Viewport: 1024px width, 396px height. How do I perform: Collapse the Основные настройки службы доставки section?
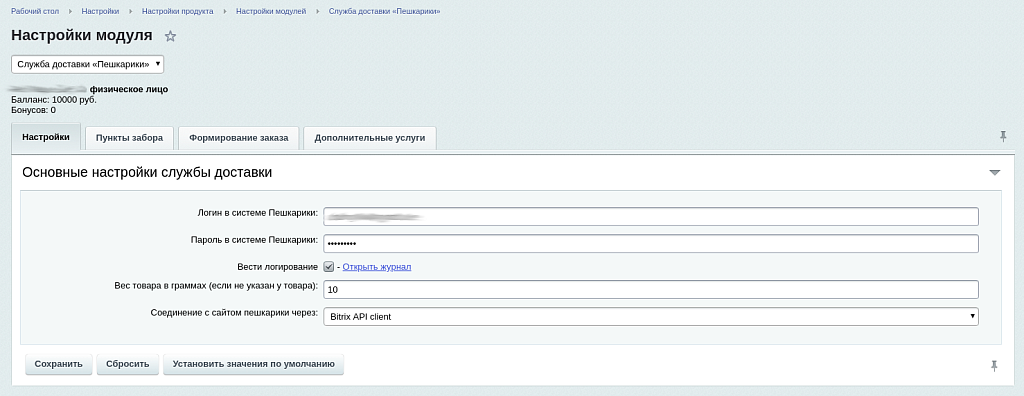pos(995,173)
